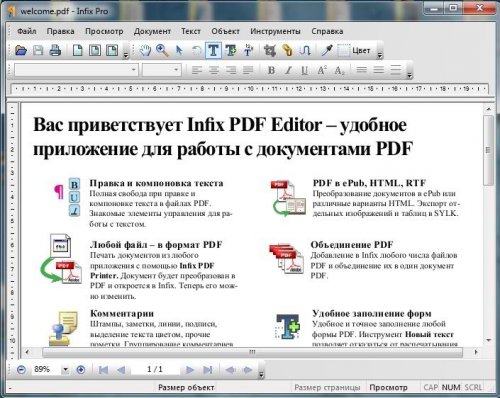Screen dimensions: 500x398
Task: Open the Объект menu
Action: click(x=225, y=31)
